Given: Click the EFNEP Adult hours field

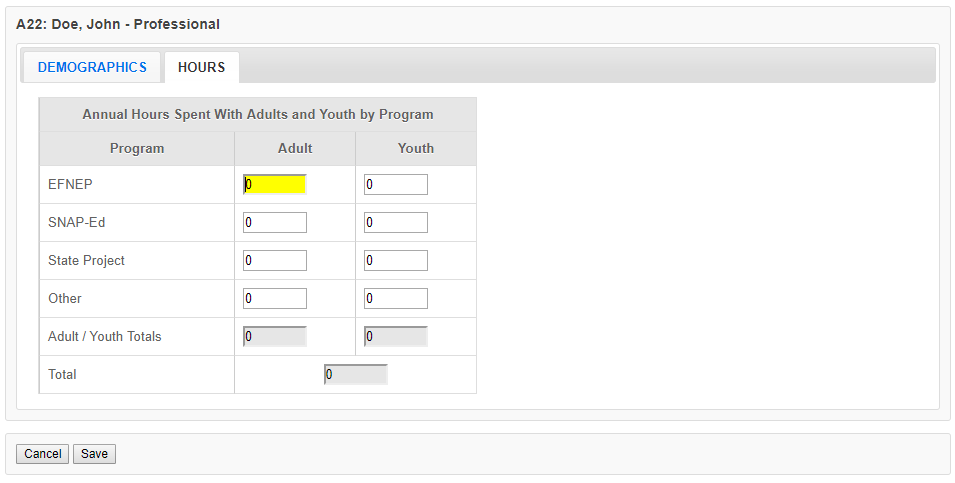Looking at the screenshot, I should pyautogui.click(x=275, y=184).
